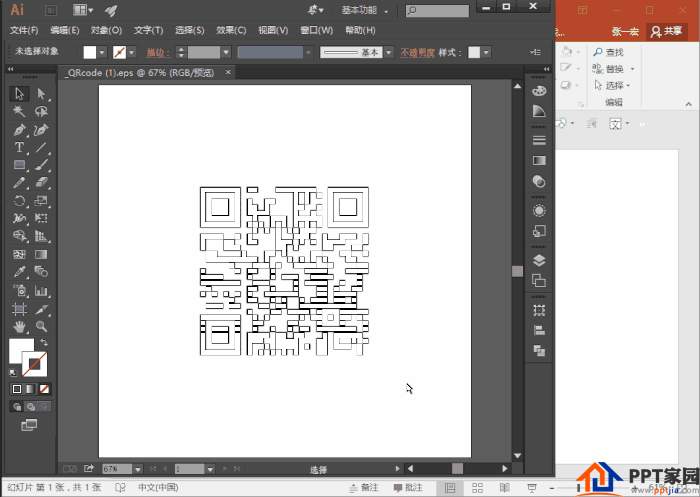The width and height of the screenshot is (700, 497).
Task: Click the 不透明度 opacity link
Action: pos(418,52)
